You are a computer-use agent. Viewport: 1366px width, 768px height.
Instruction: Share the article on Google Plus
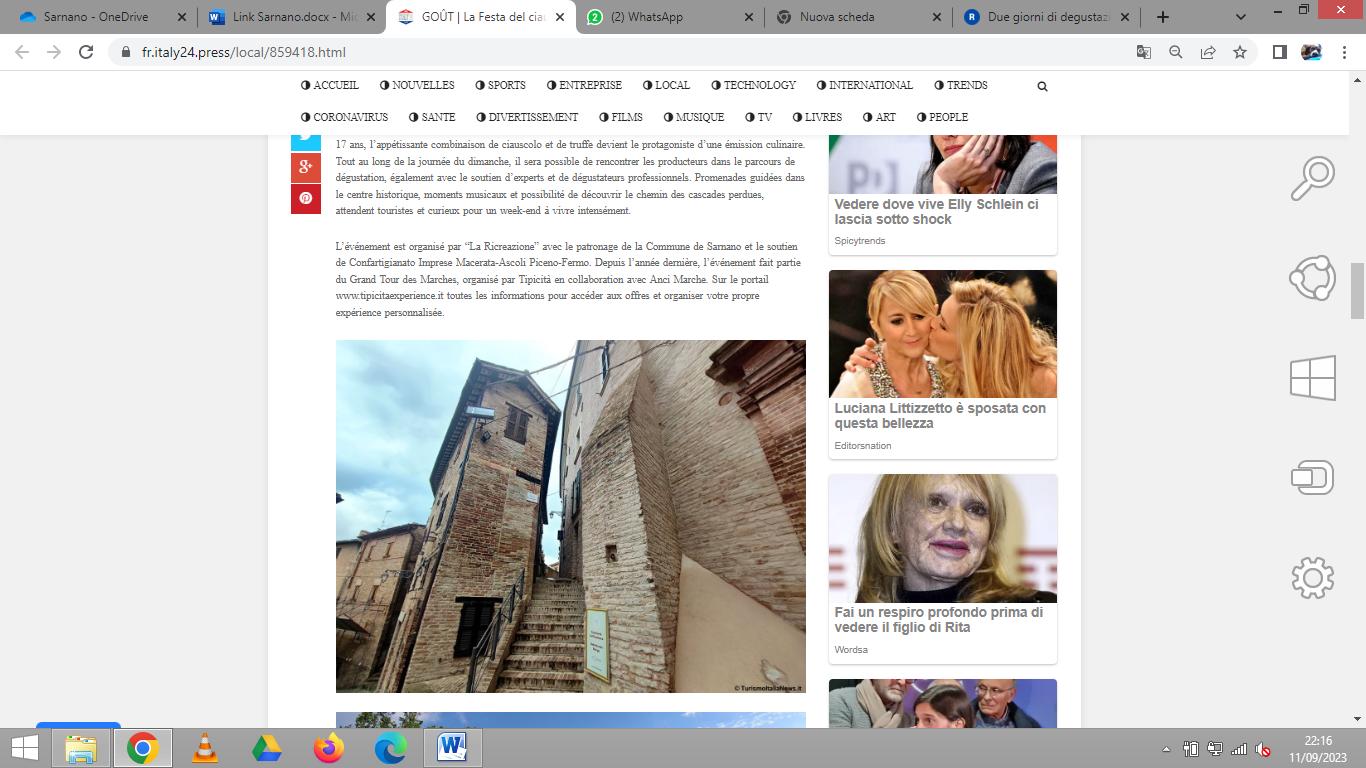306,167
